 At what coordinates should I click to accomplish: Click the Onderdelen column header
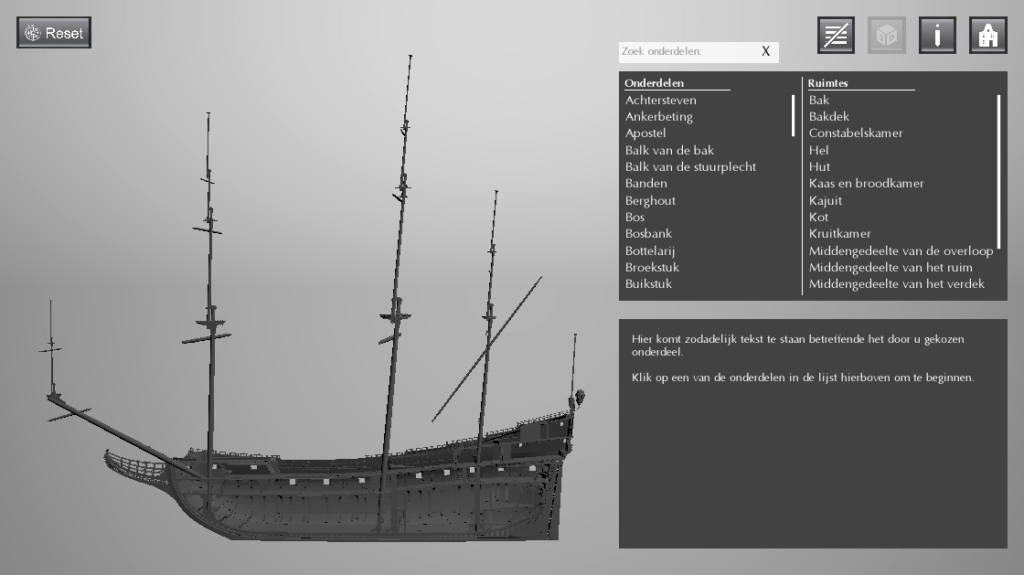click(x=654, y=83)
